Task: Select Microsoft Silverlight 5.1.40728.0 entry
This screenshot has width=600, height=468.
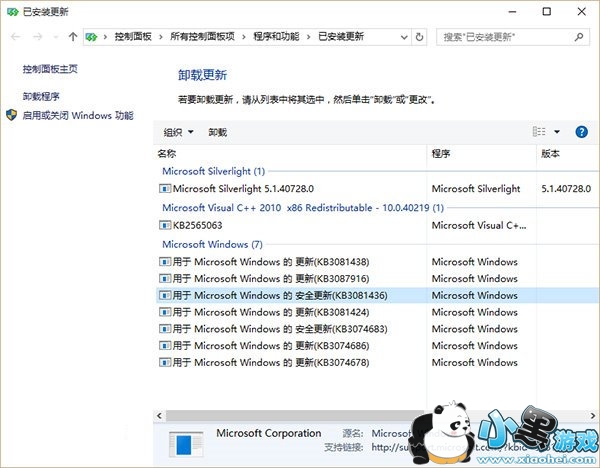Action: pyautogui.click(x=243, y=189)
